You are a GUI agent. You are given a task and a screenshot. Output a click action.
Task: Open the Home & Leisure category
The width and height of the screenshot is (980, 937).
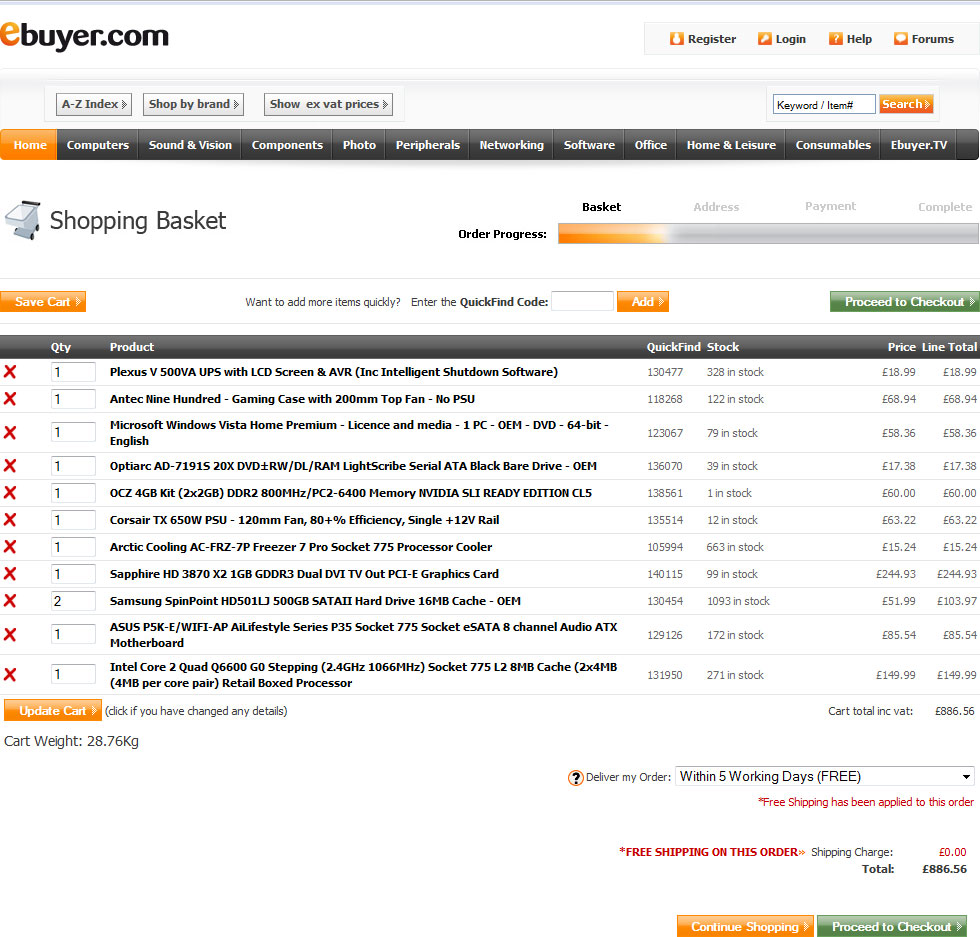pyautogui.click(x=731, y=145)
